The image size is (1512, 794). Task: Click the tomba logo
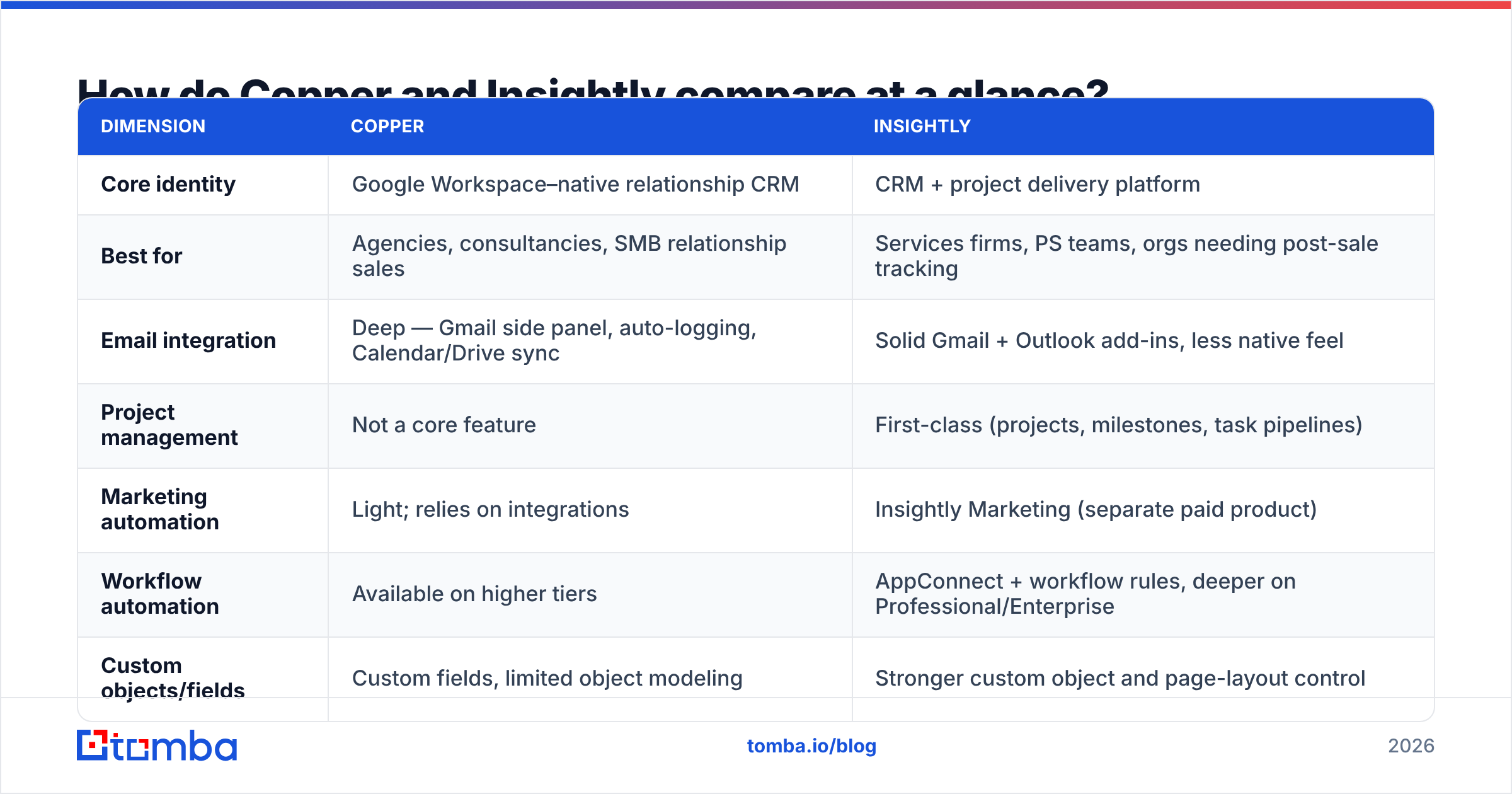[x=157, y=745]
